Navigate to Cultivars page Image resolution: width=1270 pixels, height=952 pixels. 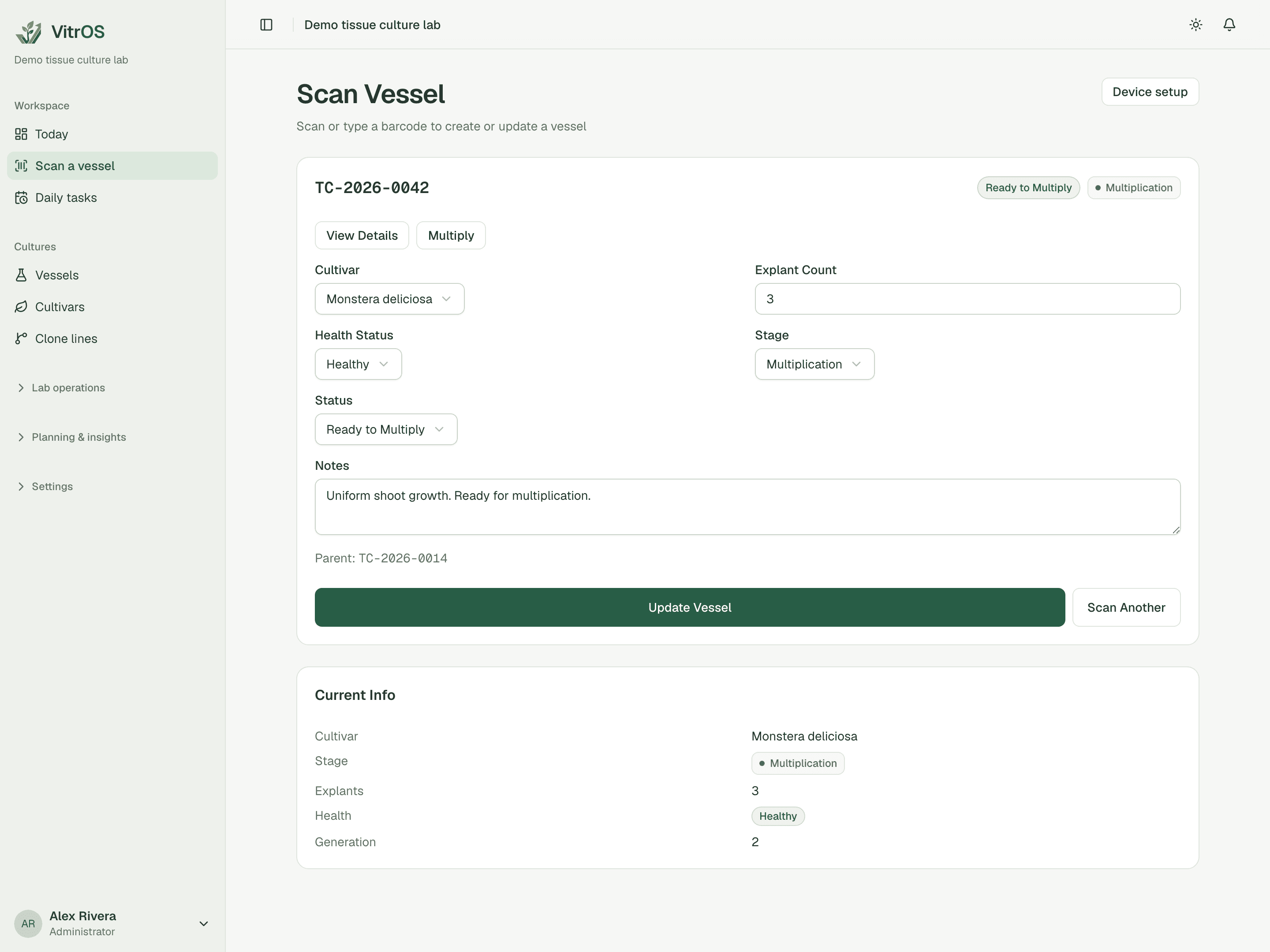tap(112, 307)
